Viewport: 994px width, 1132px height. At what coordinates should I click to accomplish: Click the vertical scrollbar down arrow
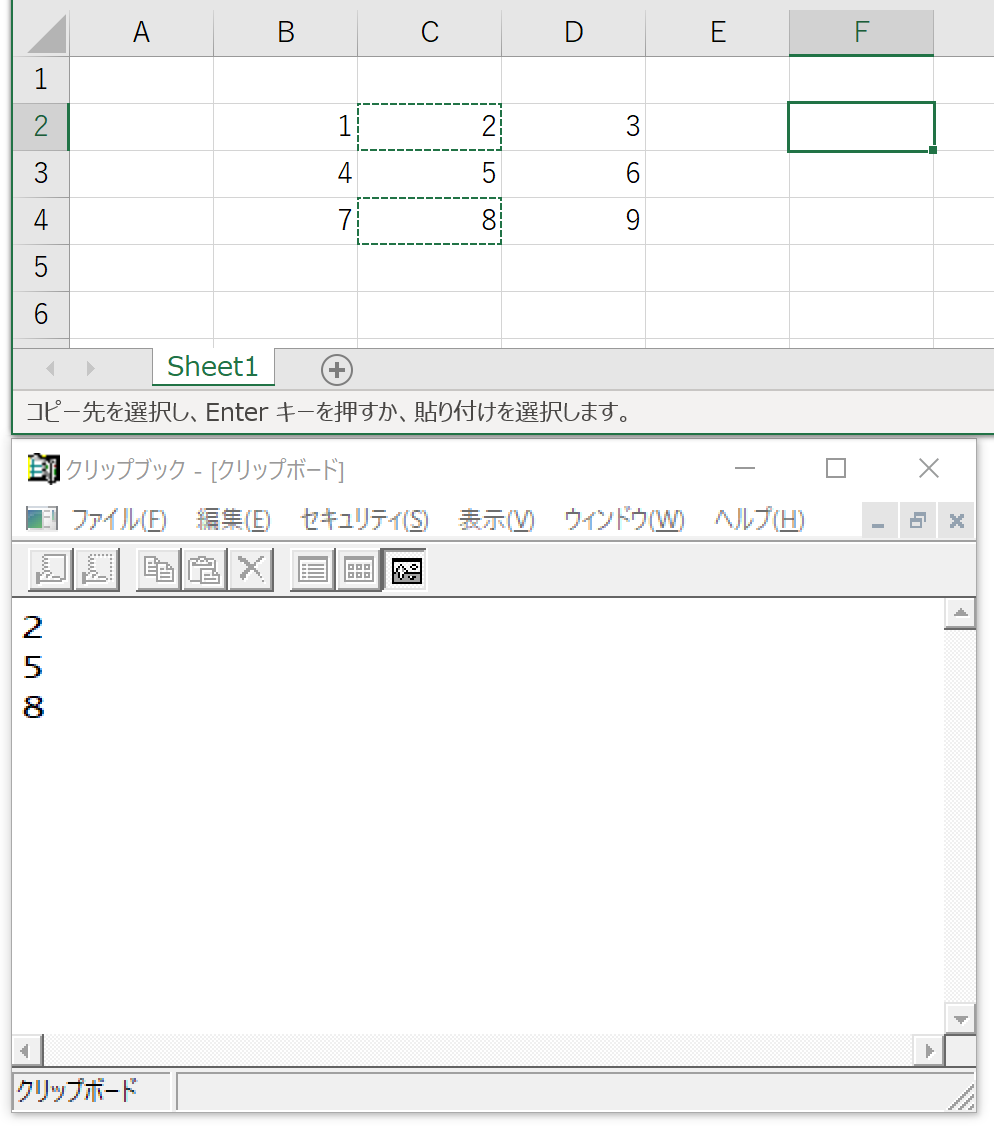coord(960,1019)
